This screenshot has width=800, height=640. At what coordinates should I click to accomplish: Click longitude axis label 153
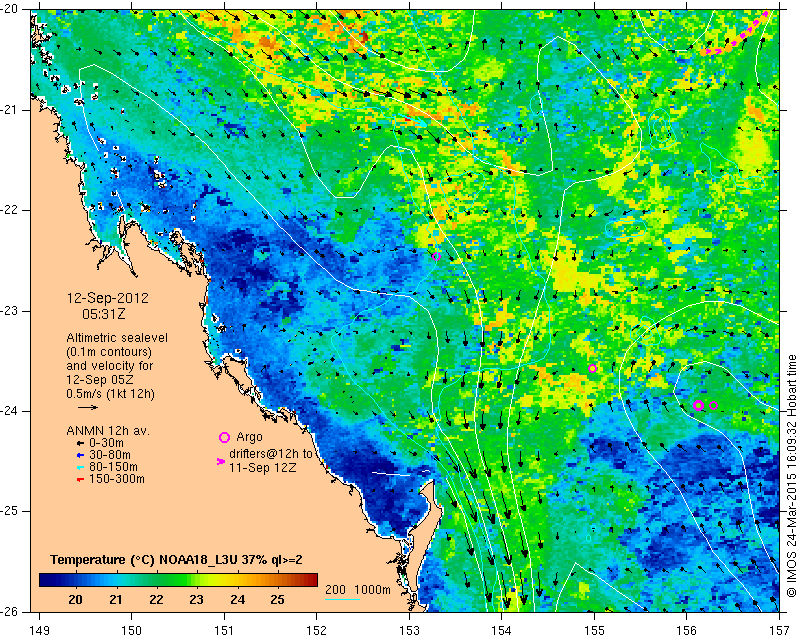pyautogui.click(x=409, y=630)
